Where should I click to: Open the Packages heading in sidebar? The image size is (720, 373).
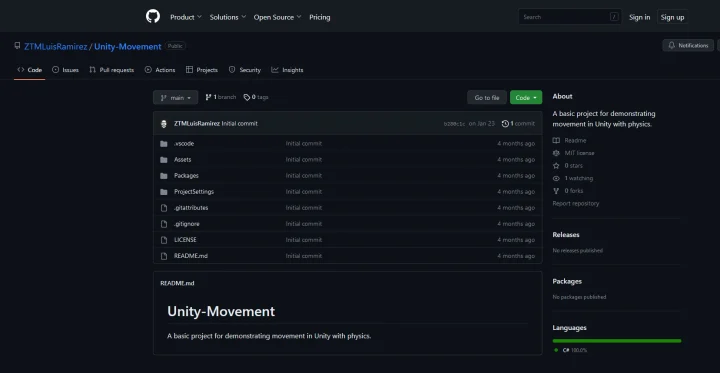tap(567, 281)
